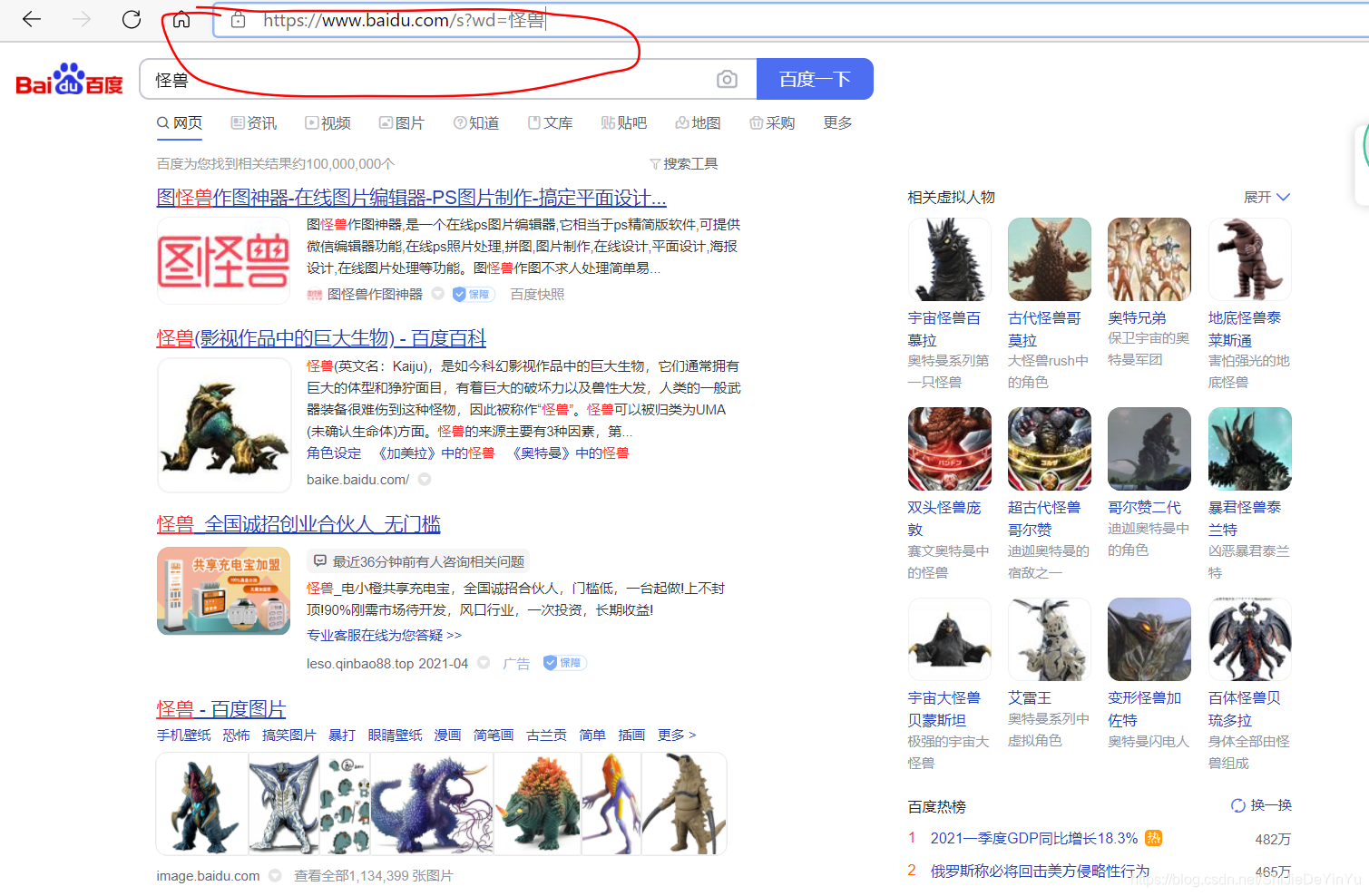Click the 百度百科 monster thumbnail image
The height and width of the screenshot is (896, 1369).
click(224, 425)
